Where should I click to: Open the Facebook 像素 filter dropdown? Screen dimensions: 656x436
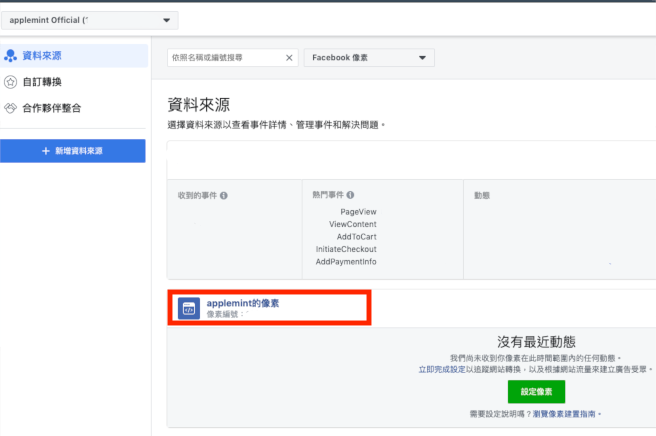pos(369,58)
